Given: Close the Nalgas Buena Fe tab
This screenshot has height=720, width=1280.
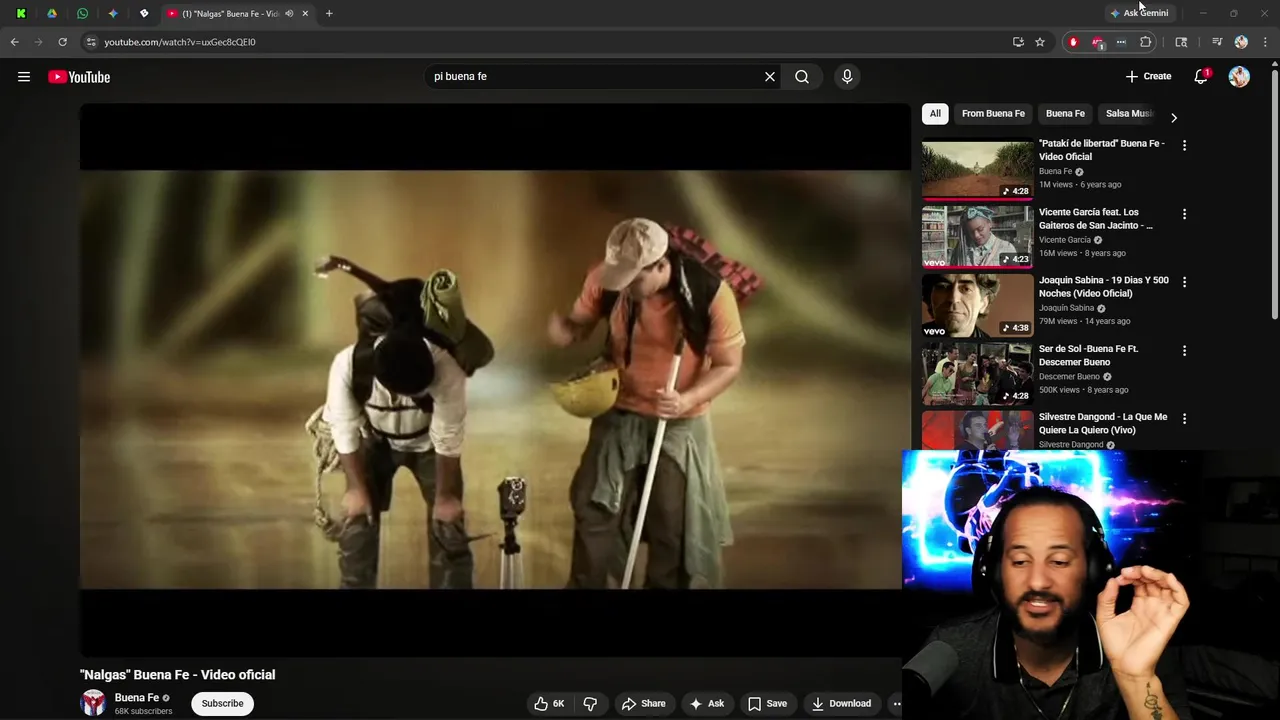Looking at the screenshot, I should [305, 13].
